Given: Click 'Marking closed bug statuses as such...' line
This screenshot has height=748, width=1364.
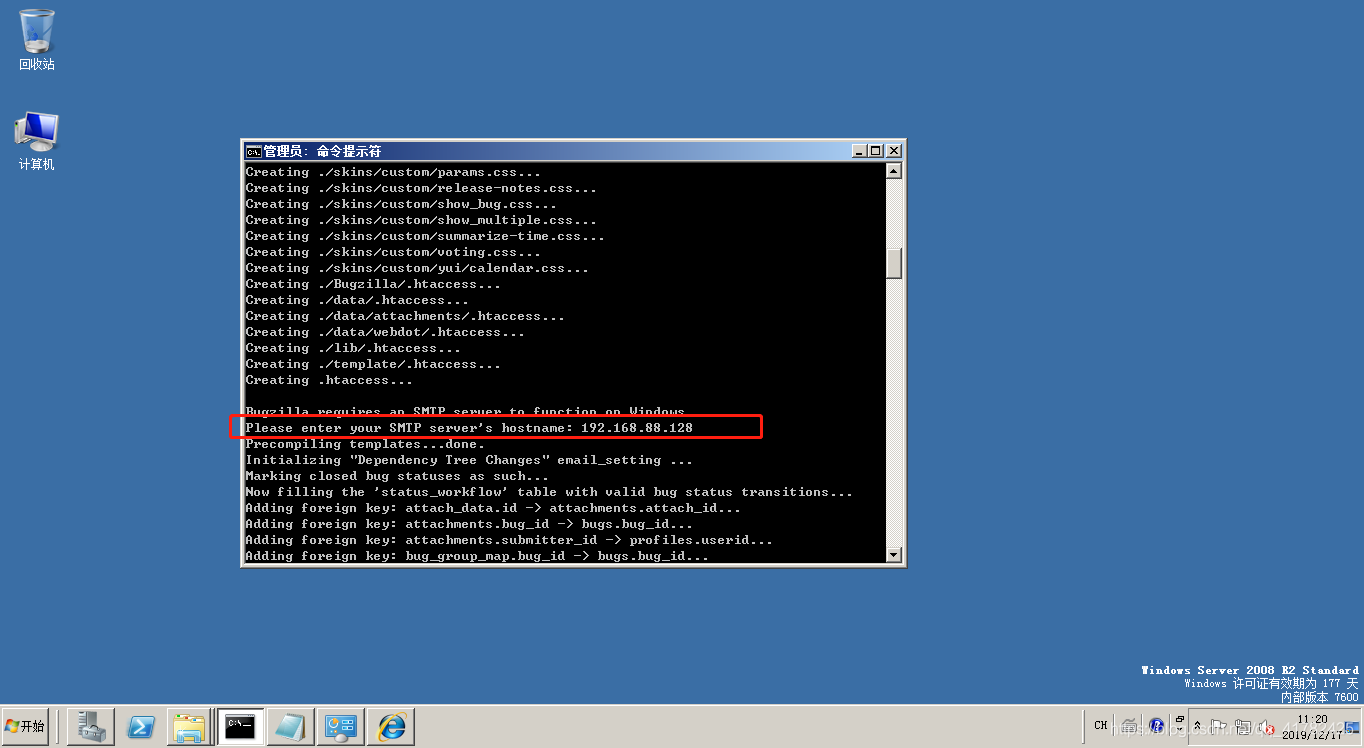Looking at the screenshot, I should pyautogui.click(x=397, y=476).
